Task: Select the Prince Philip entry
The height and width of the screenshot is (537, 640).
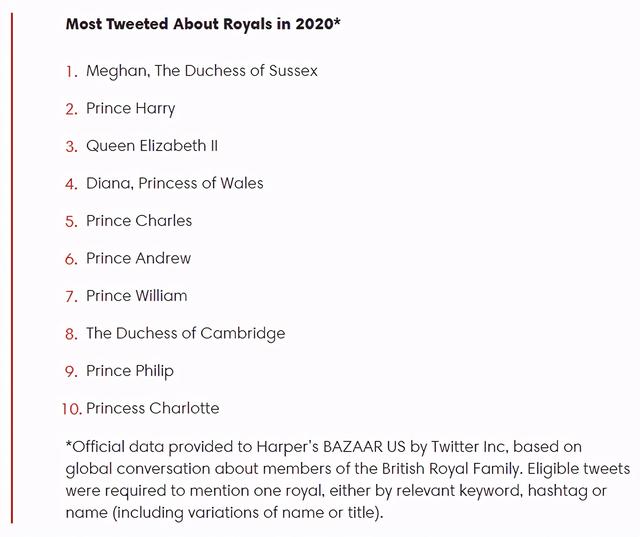Action: [x=130, y=371]
